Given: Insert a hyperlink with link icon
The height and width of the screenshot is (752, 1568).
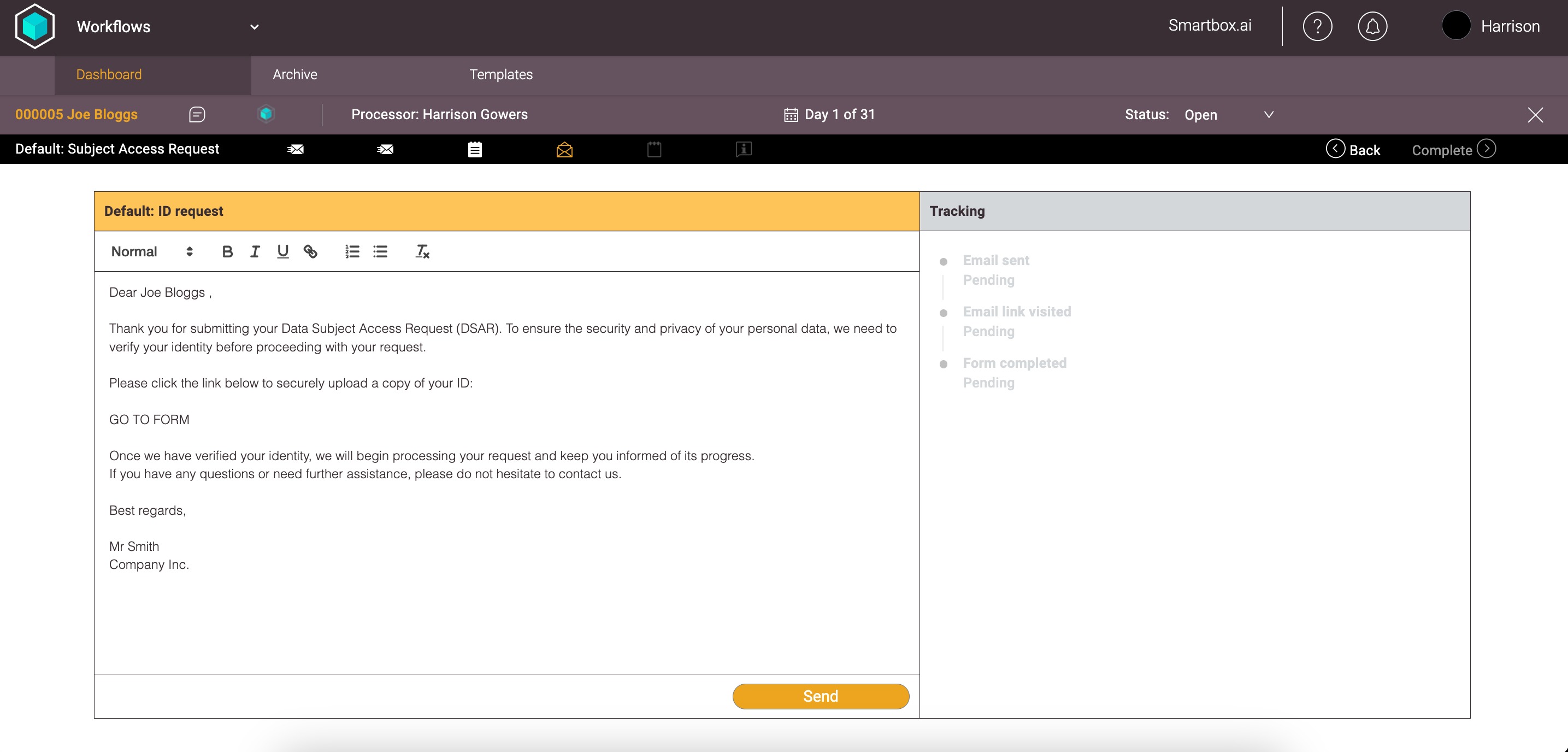Looking at the screenshot, I should [310, 251].
